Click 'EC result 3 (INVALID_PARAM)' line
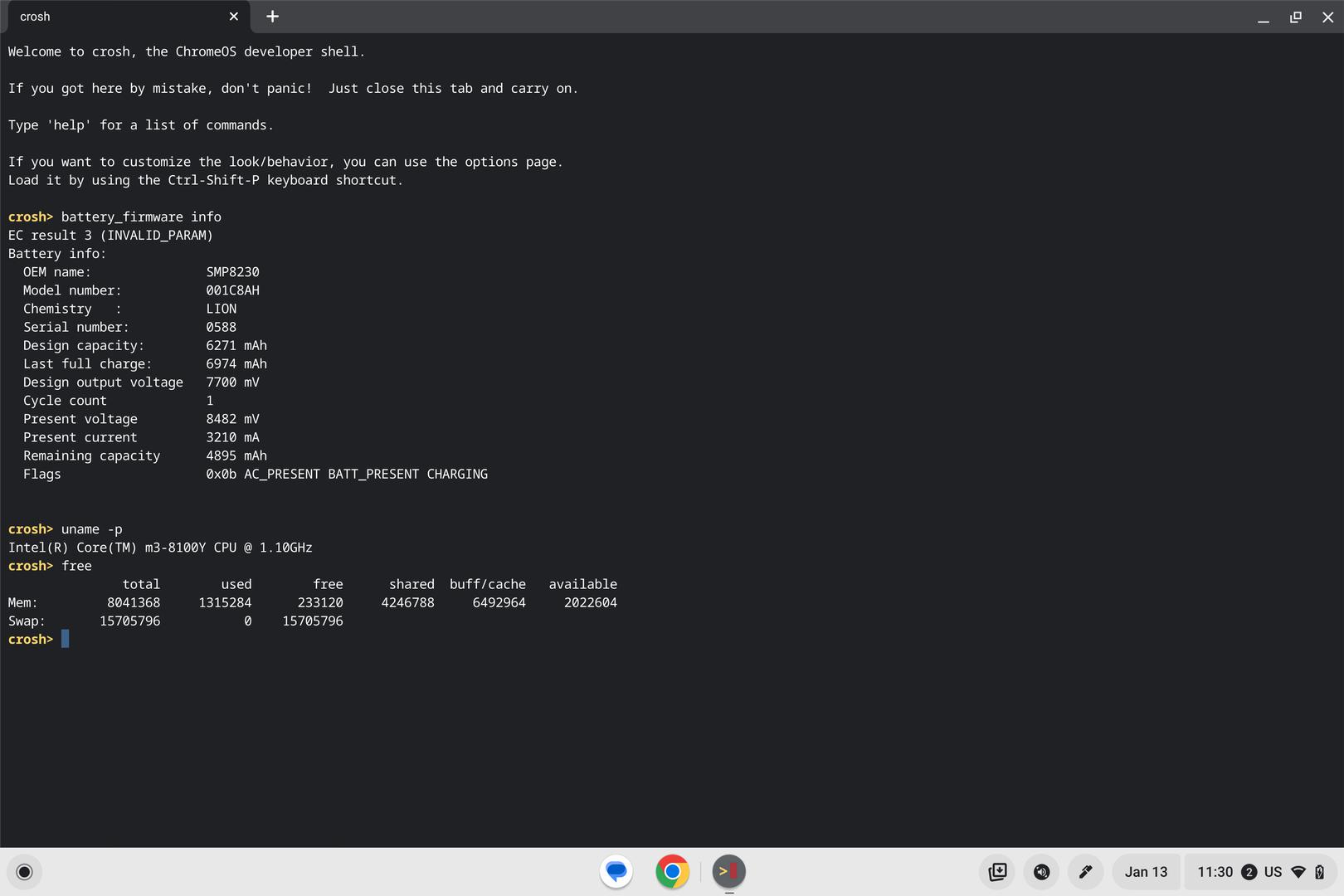Viewport: 1344px width, 896px height. tap(110, 235)
